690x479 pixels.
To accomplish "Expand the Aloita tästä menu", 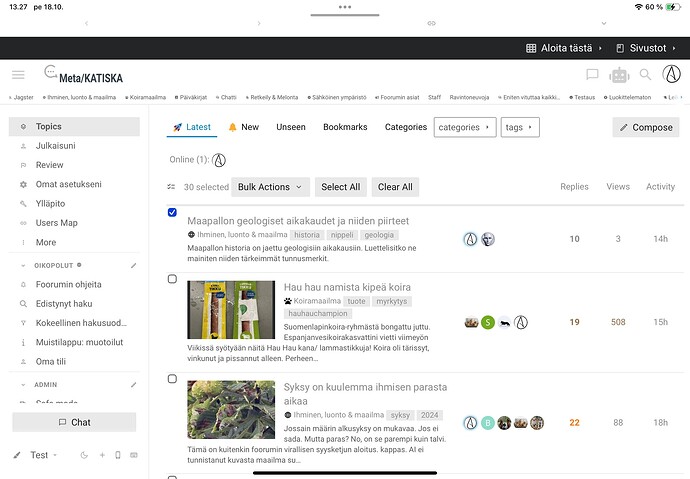I will (x=564, y=48).
